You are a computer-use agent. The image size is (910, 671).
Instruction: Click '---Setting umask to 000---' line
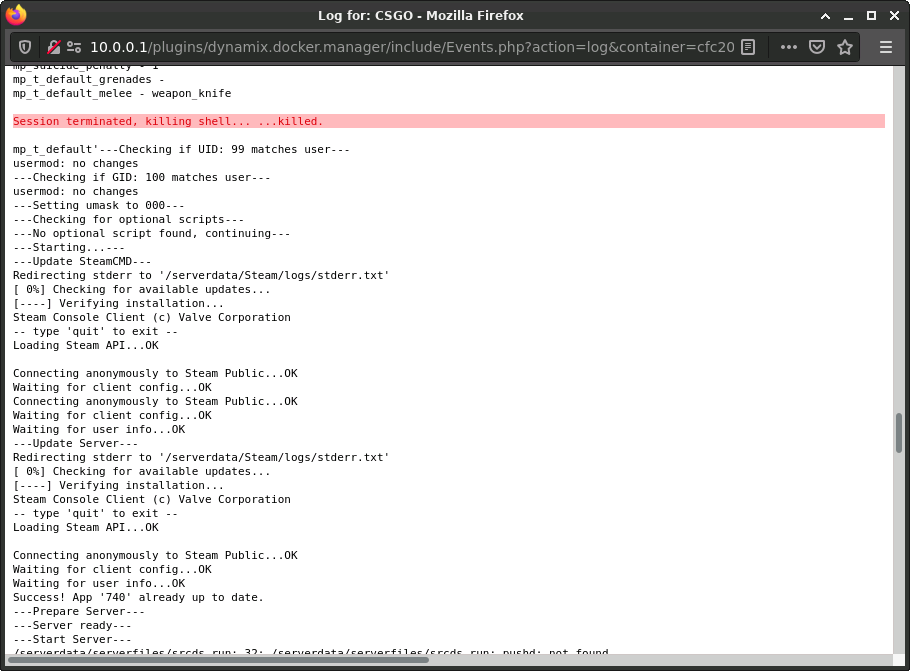tap(99, 205)
